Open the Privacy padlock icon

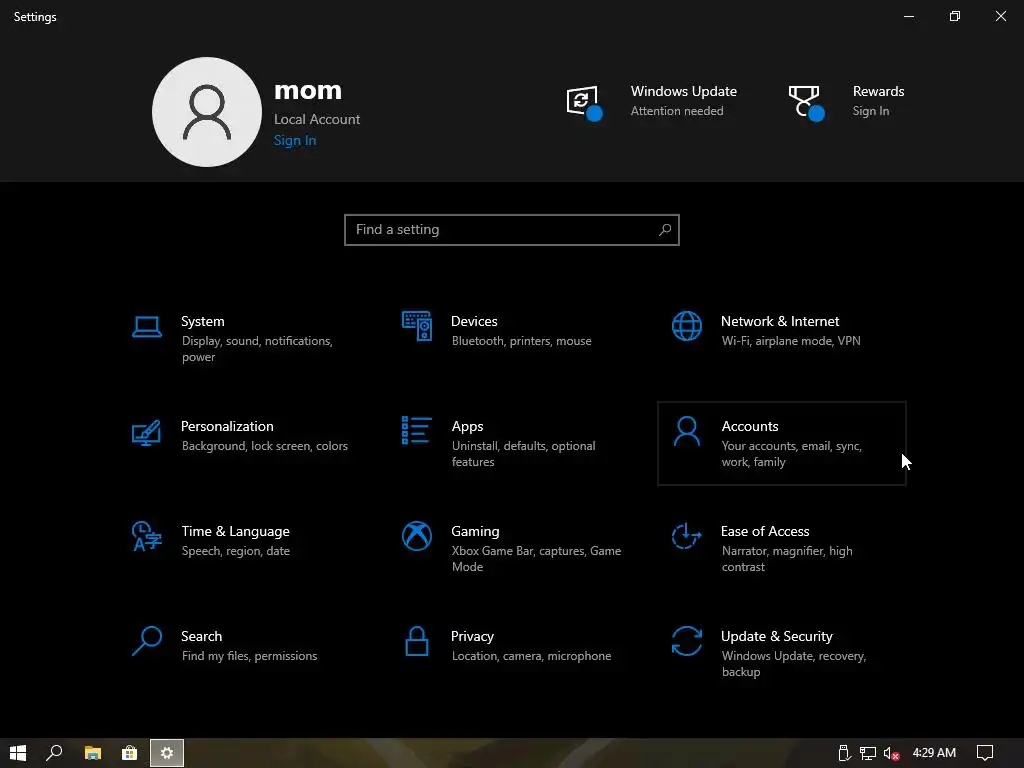[417, 641]
